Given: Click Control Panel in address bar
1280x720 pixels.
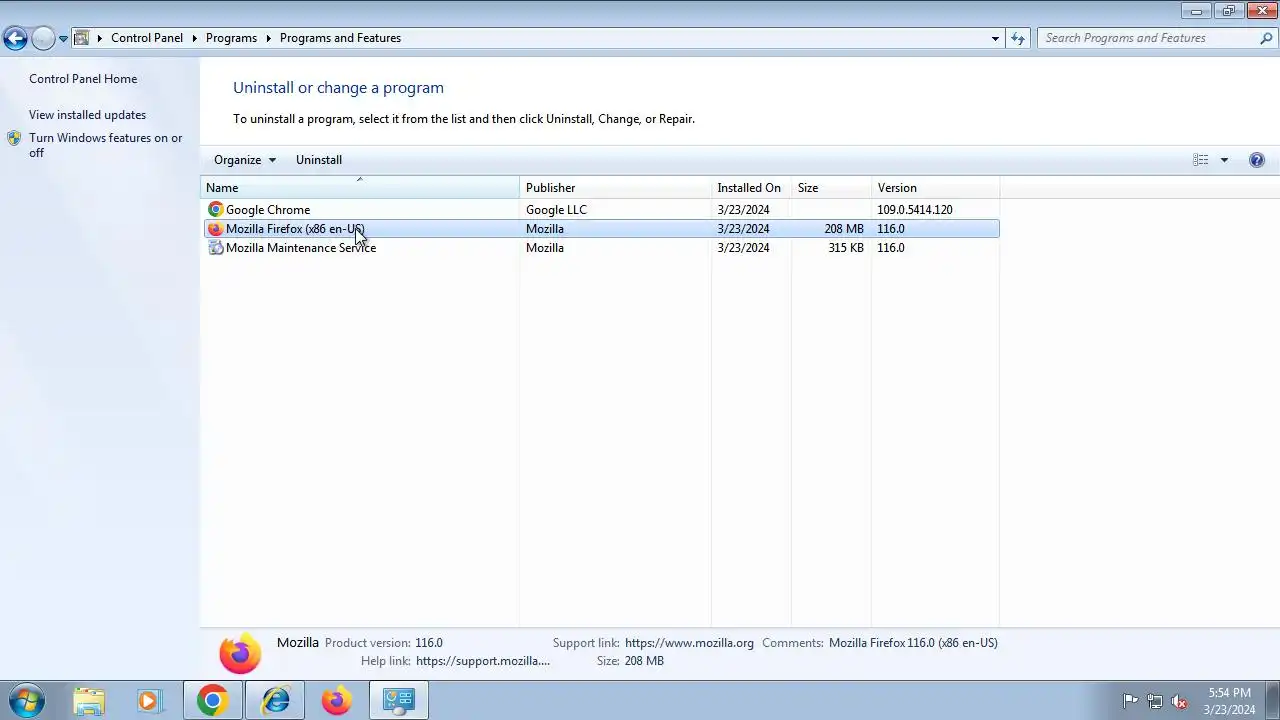Looking at the screenshot, I should [147, 38].
